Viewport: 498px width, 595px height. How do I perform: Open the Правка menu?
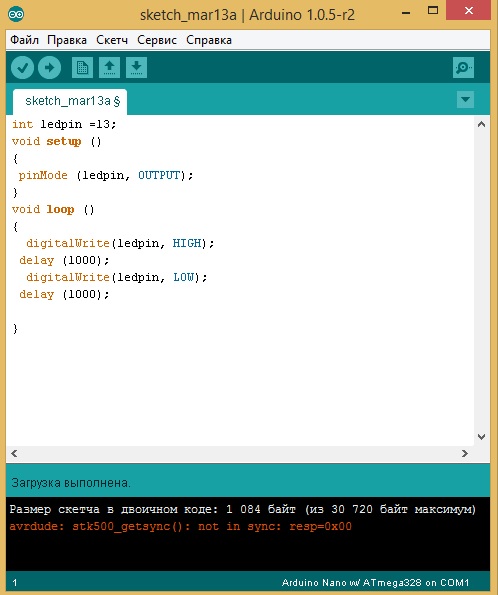point(67,40)
